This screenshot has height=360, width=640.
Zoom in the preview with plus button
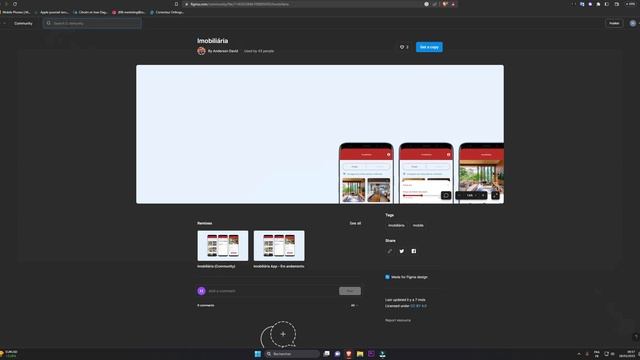click(x=483, y=196)
